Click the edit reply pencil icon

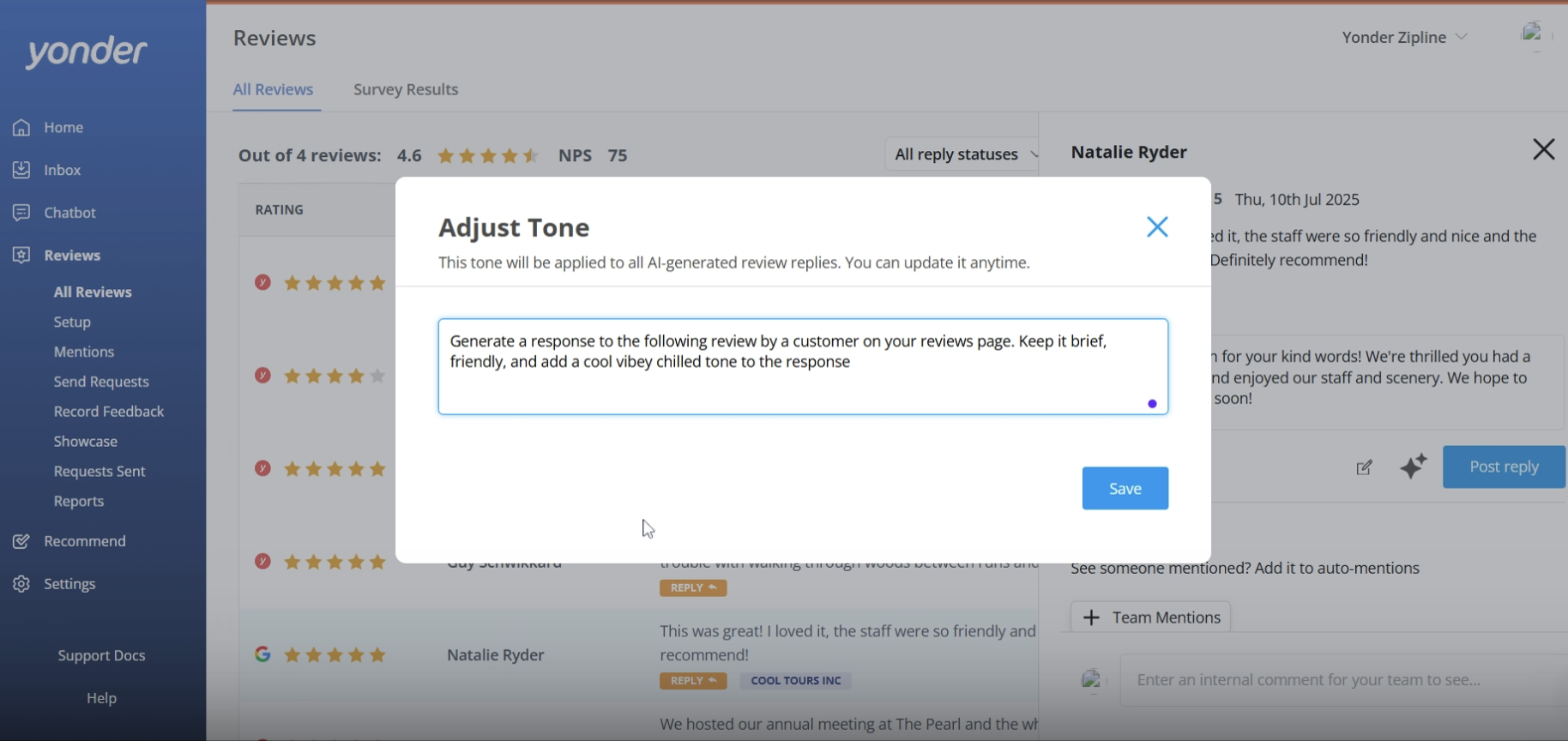click(x=1364, y=467)
